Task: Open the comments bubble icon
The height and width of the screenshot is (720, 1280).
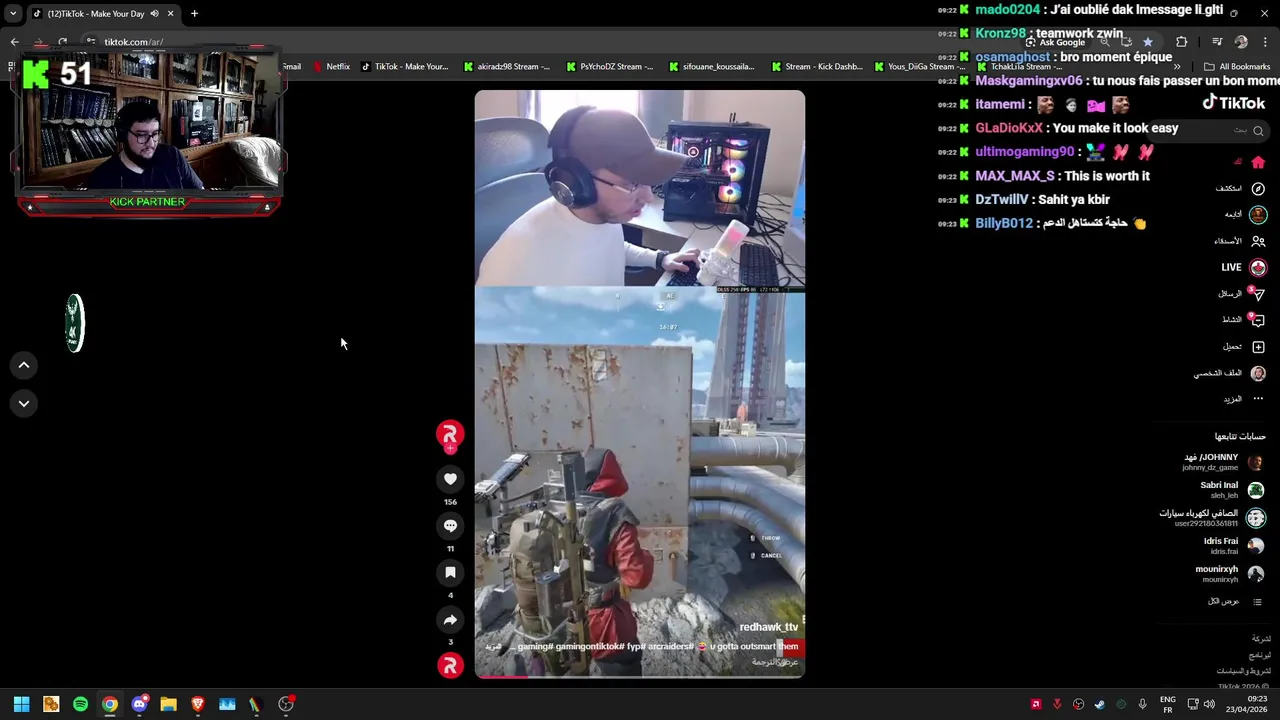Action: [450, 526]
